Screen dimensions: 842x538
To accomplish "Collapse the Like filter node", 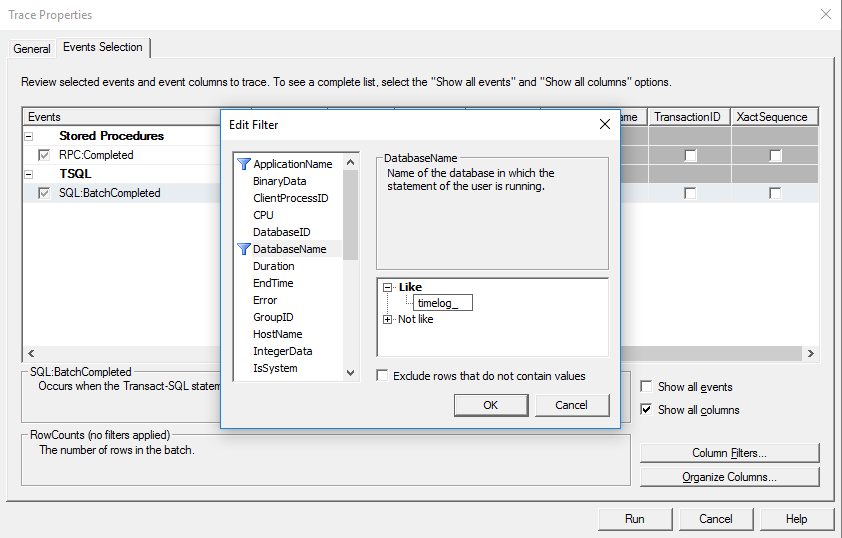I will coord(388,288).
